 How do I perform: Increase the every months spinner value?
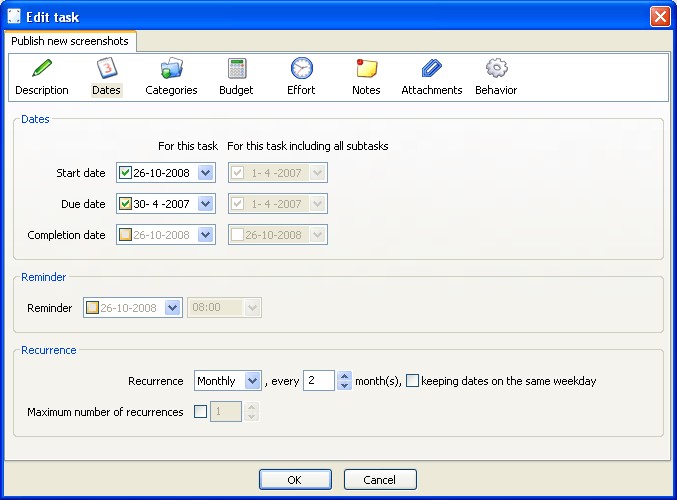coord(345,376)
